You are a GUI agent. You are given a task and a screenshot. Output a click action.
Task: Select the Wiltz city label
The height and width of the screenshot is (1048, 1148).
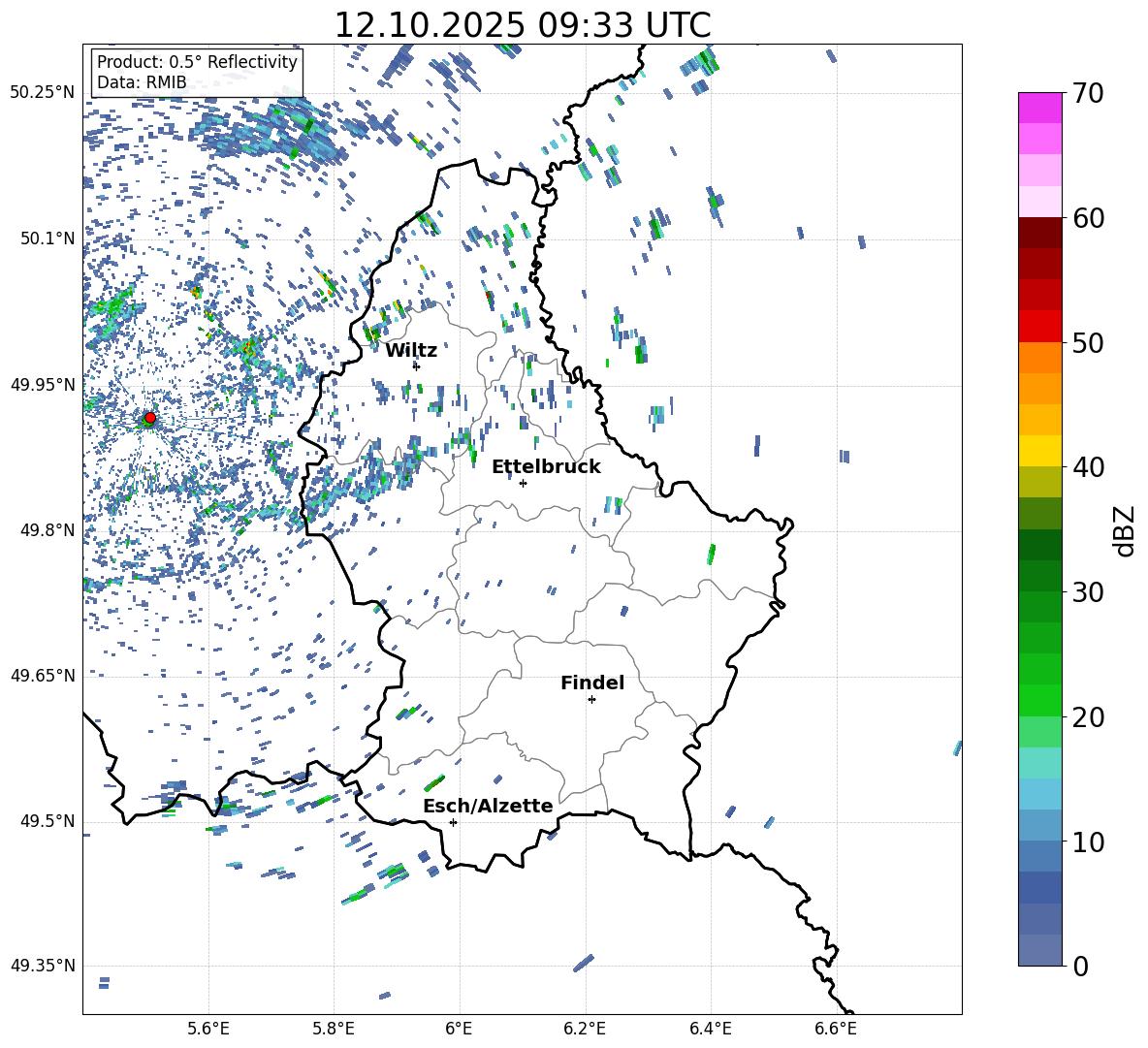click(x=411, y=351)
